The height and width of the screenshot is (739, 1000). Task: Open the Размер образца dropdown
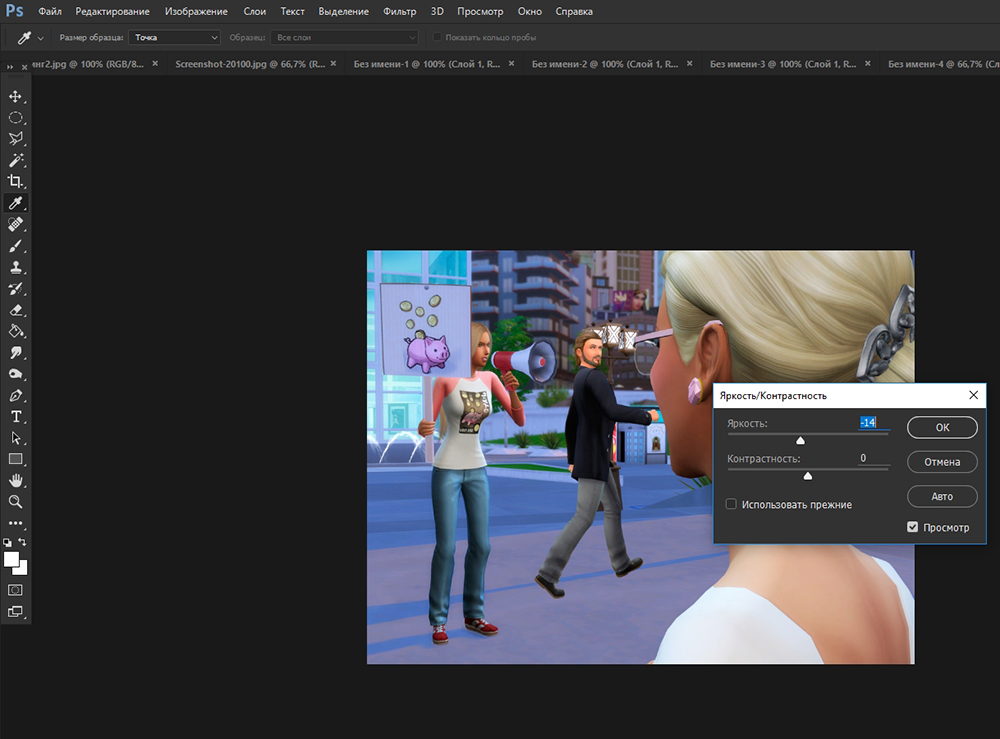(176, 38)
